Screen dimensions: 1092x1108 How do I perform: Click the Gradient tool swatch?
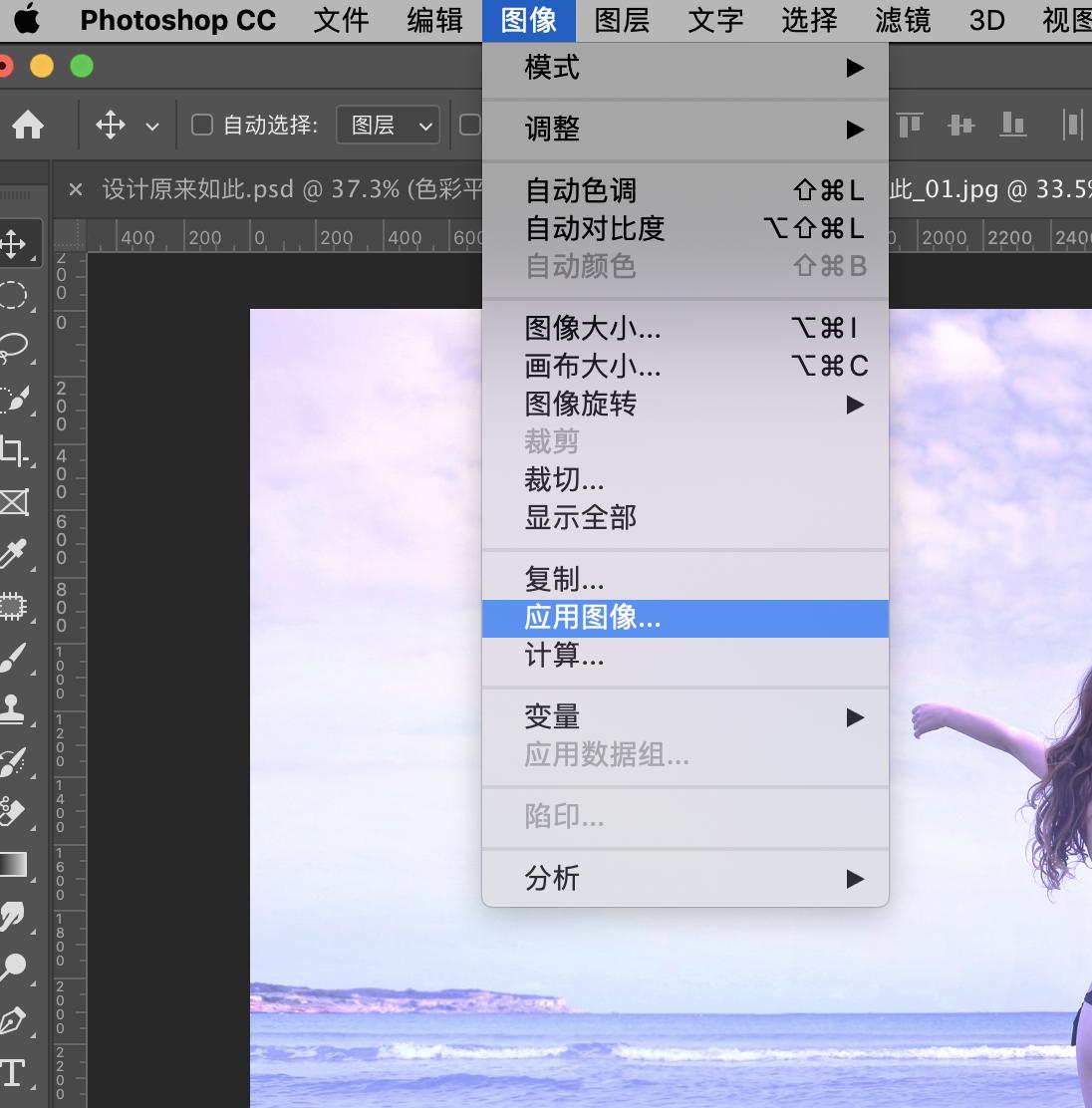coord(16,864)
